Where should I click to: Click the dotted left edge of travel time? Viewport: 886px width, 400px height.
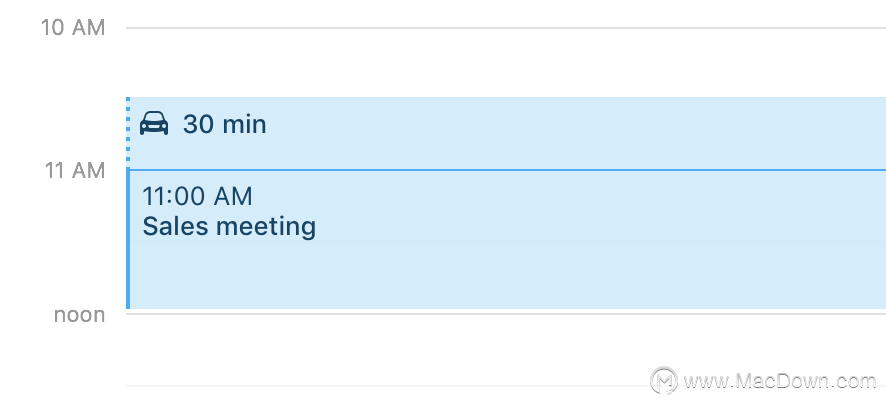coord(128,132)
